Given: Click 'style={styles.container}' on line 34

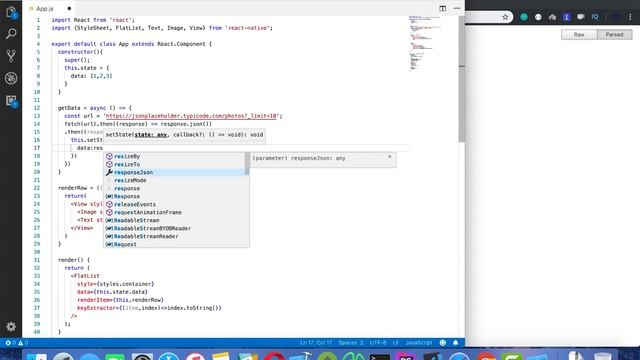Looking at the screenshot, I should coord(115,284).
